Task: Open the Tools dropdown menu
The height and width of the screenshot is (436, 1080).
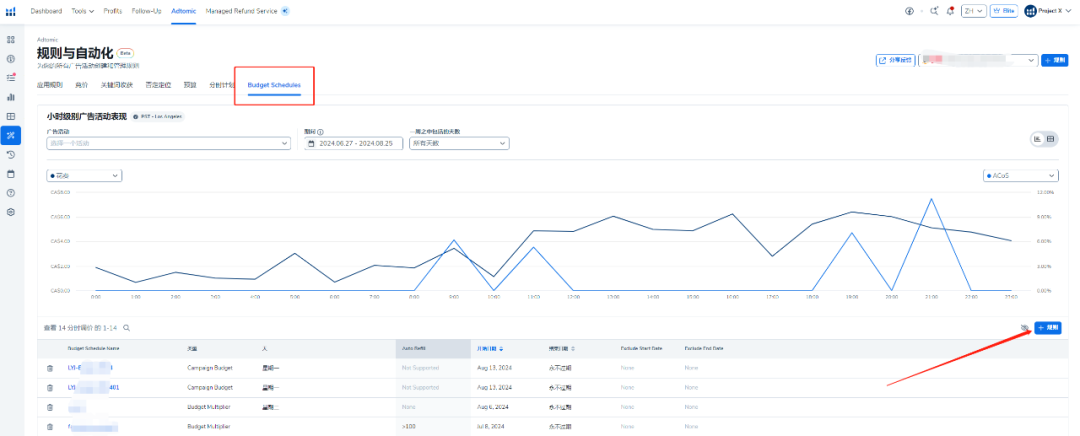Action: (83, 11)
